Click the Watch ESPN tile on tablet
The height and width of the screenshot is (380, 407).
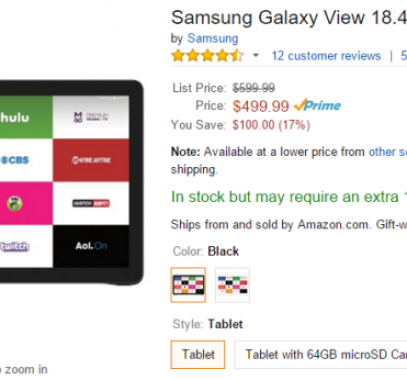click(91, 203)
